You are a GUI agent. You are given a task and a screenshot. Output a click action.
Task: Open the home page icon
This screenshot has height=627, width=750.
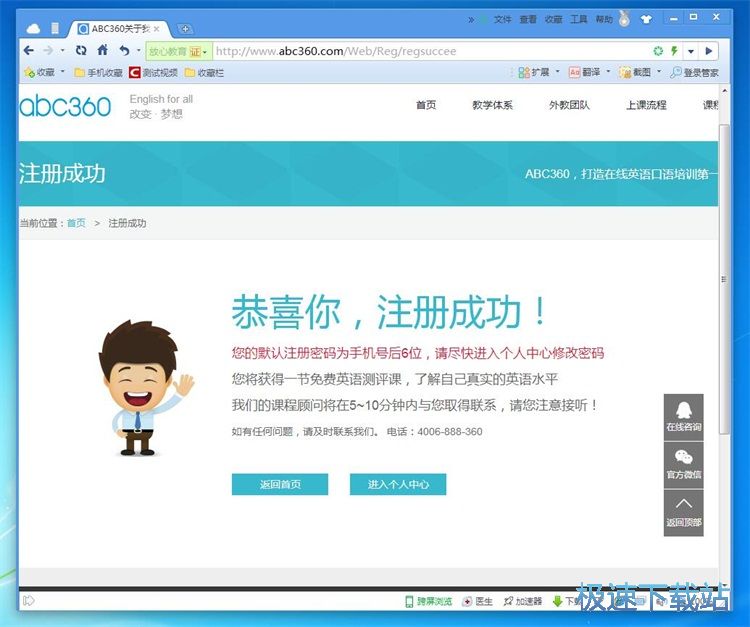pyautogui.click(x=102, y=50)
